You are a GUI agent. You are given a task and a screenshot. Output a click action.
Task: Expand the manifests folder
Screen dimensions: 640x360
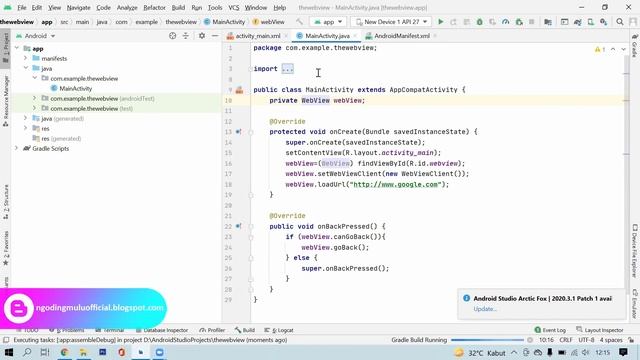[x=26, y=58]
